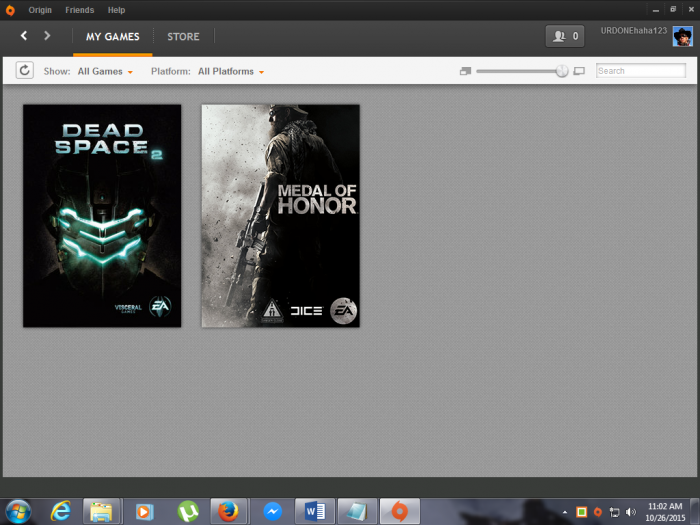
Task: Open the Help menu
Action: [116, 10]
